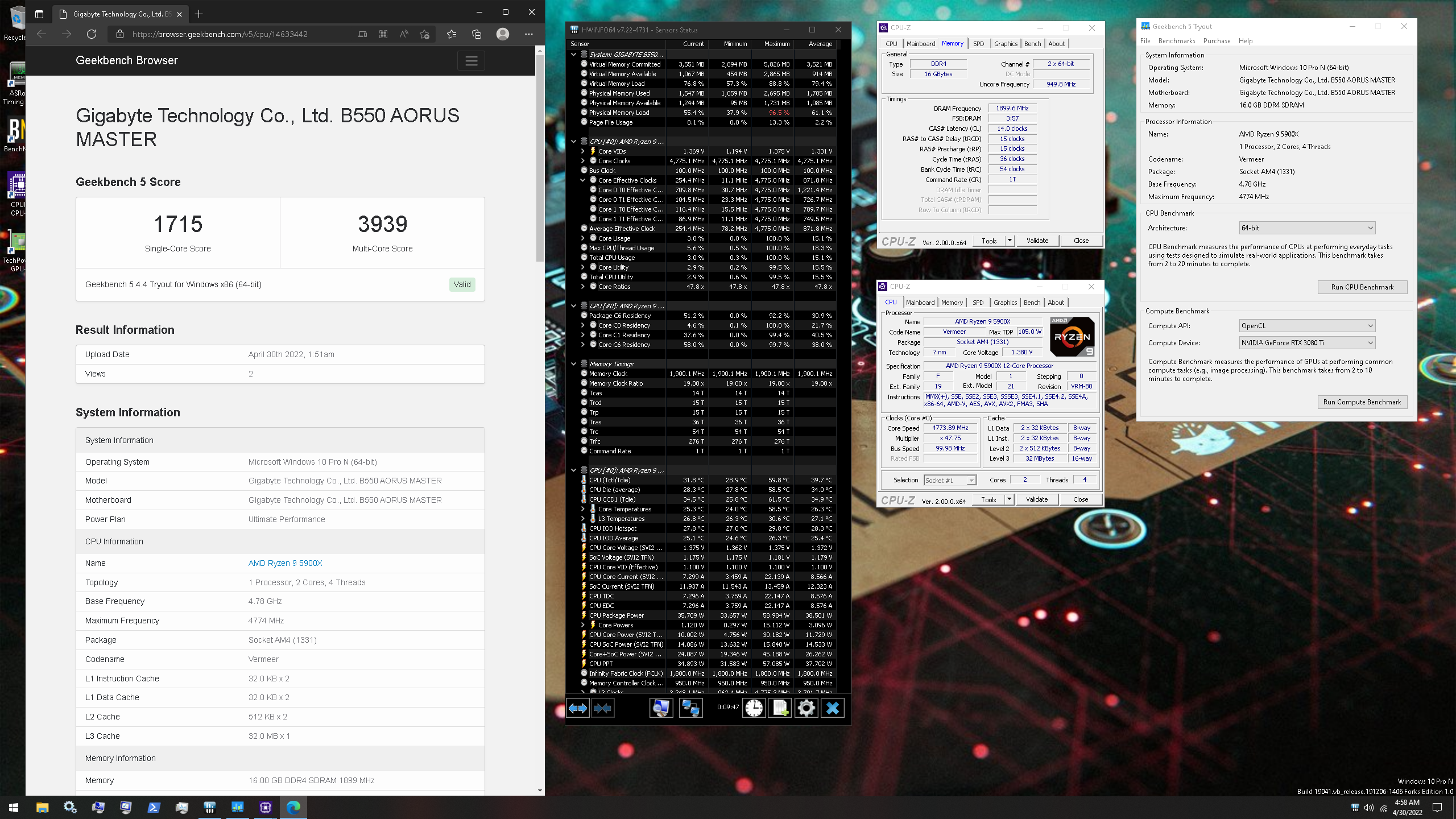Image resolution: width=1456 pixels, height=819 pixels.
Task: Open the Purchase menu in Geekbench 5
Action: point(1217,41)
